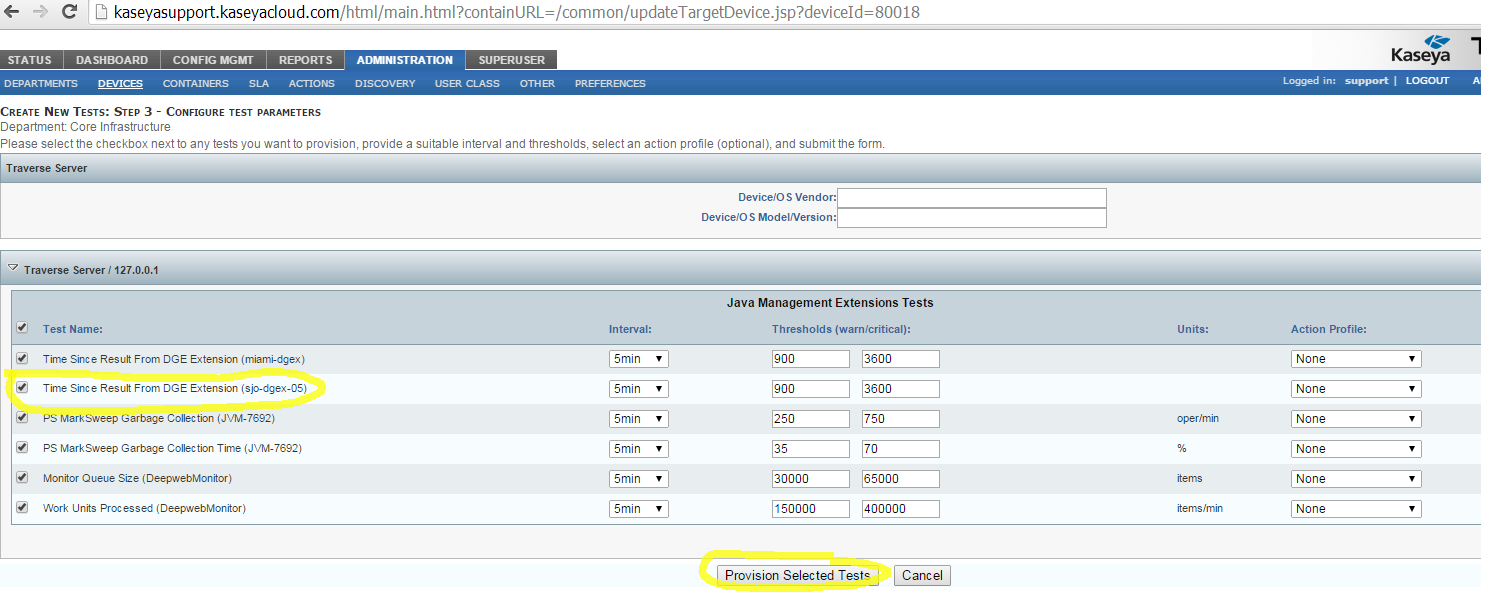The width and height of the screenshot is (1486, 596).
Task: Open Action Profile dropdown for Monitor Queue Size
Action: [1356, 479]
